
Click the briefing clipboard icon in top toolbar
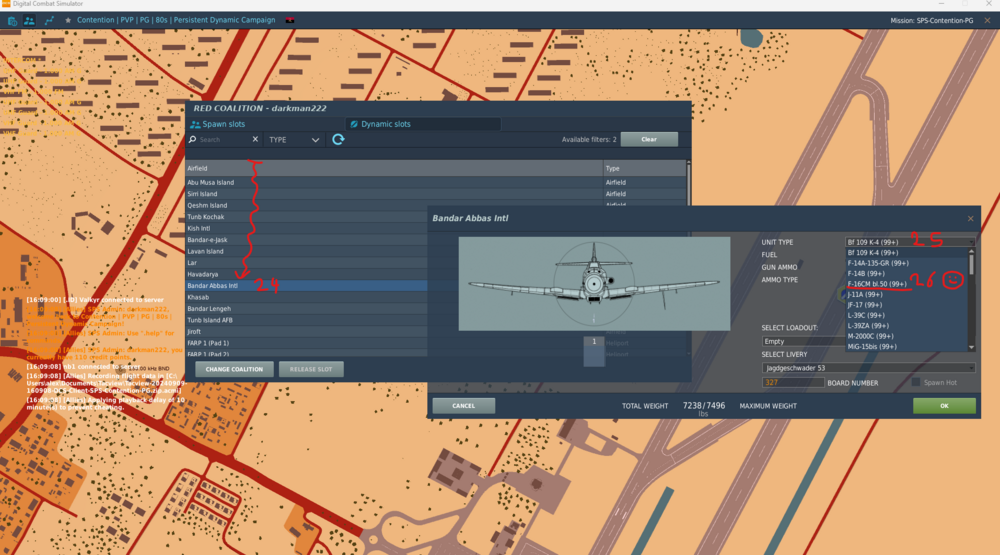click(x=11, y=20)
